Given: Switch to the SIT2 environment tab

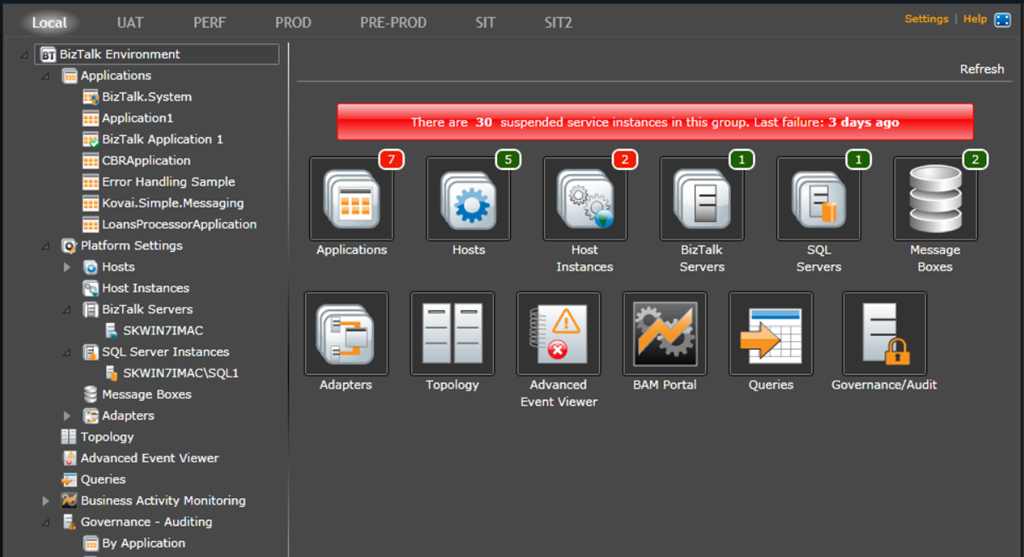Looking at the screenshot, I should coord(558,23).
